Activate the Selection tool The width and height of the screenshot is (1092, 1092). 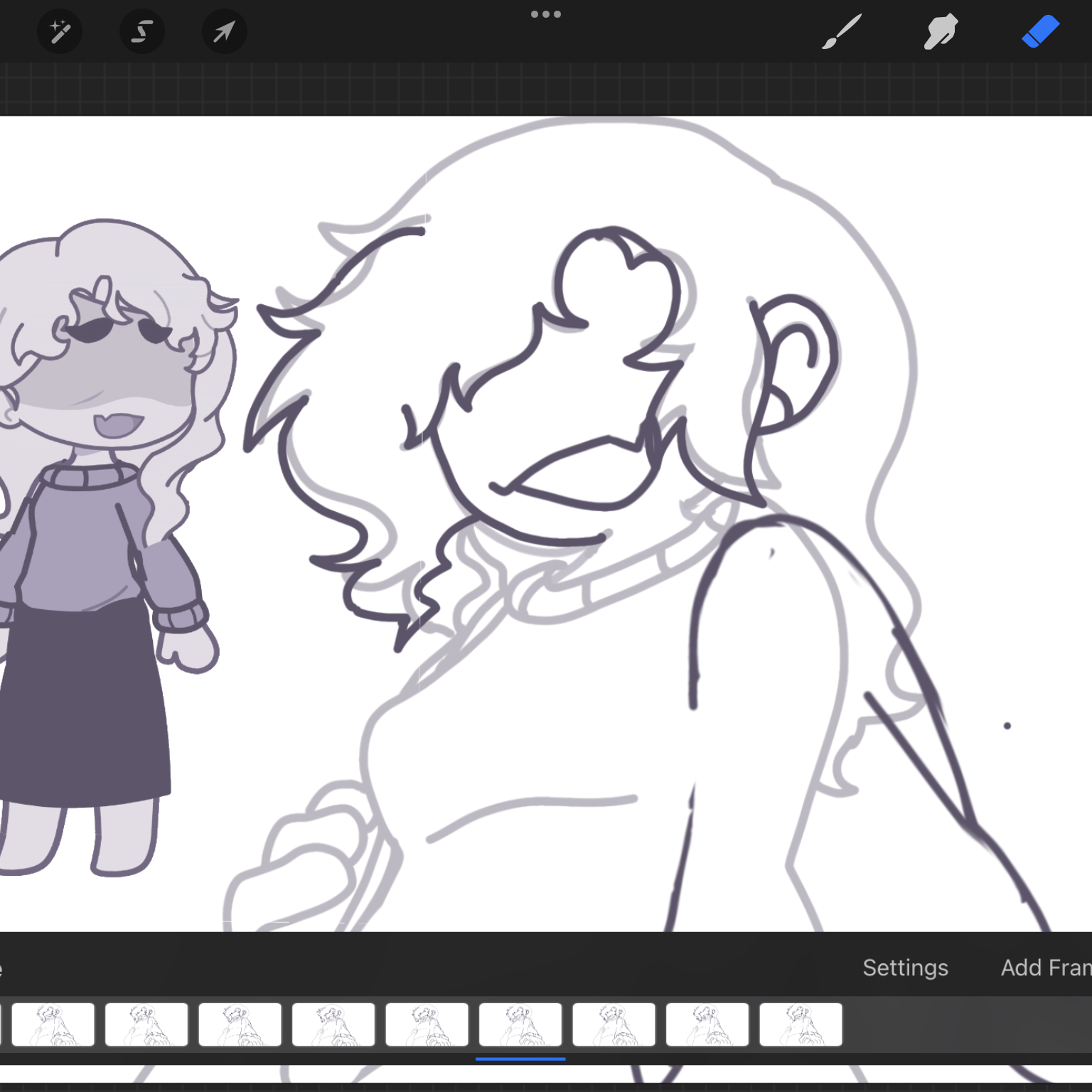pyautogui.click(x=142, y=32)
